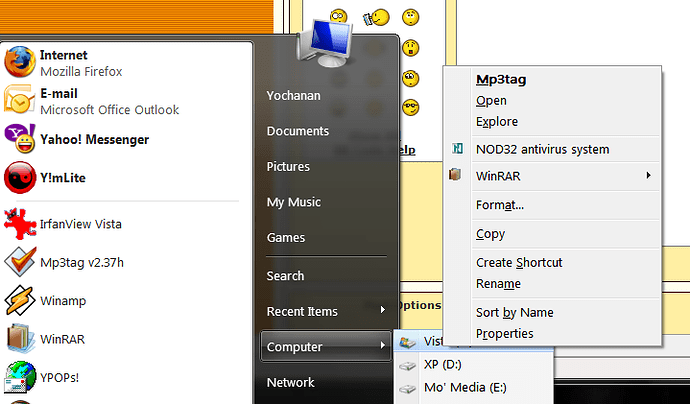Click the Mo' Media (E:) drive icon
The image size is (690, 404).
[x=407, y=389]
